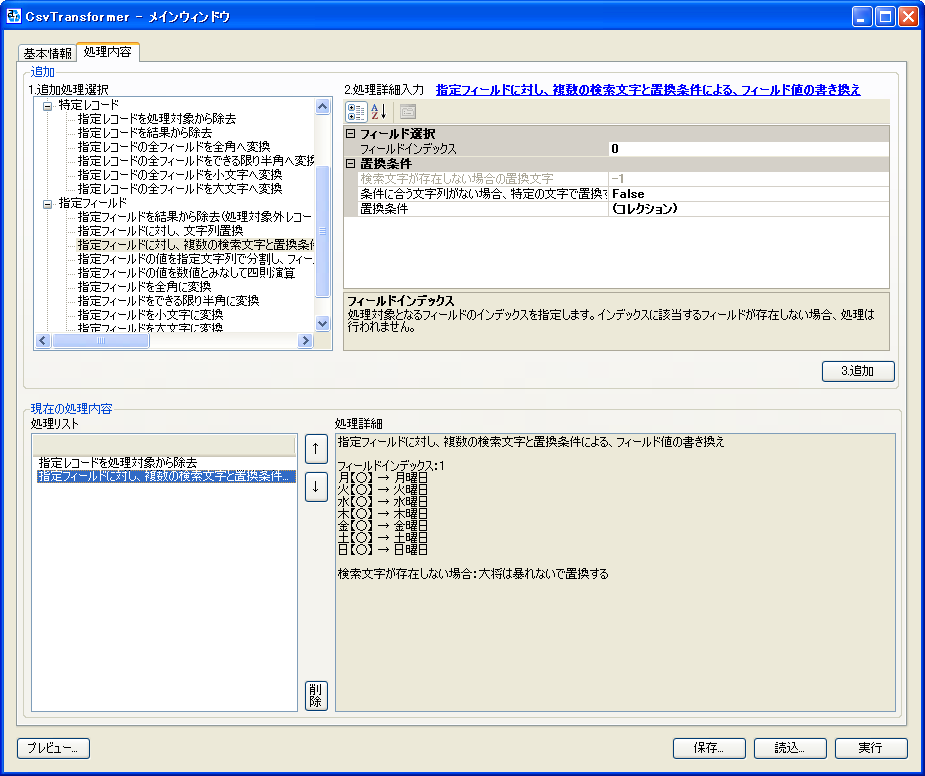Collapse the 指定フィールド tree node
Viewport: 925px width, 776px height.
coord(47,203)
